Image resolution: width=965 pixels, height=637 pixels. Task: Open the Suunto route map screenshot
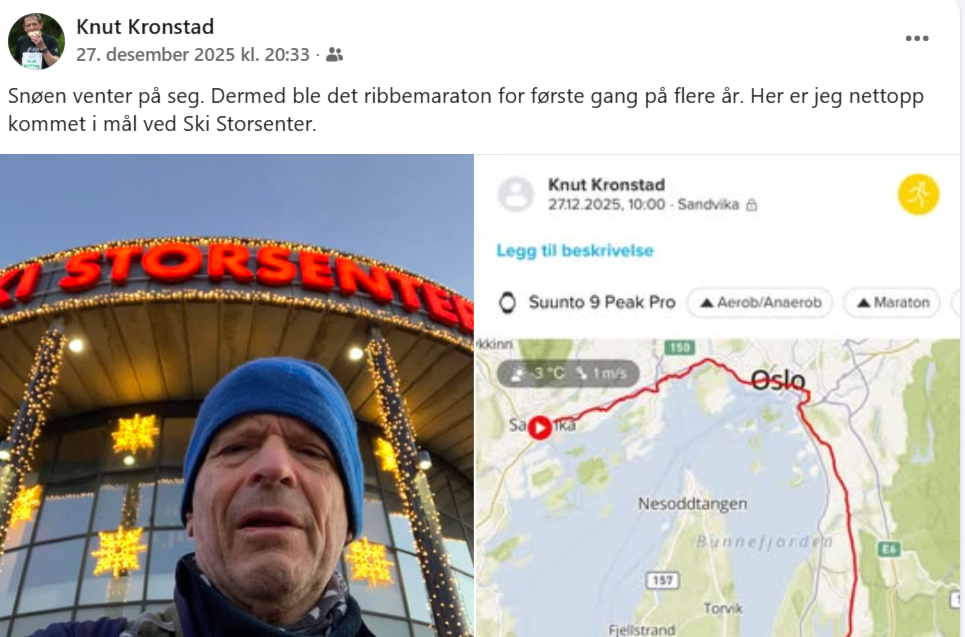click(718, 396)
